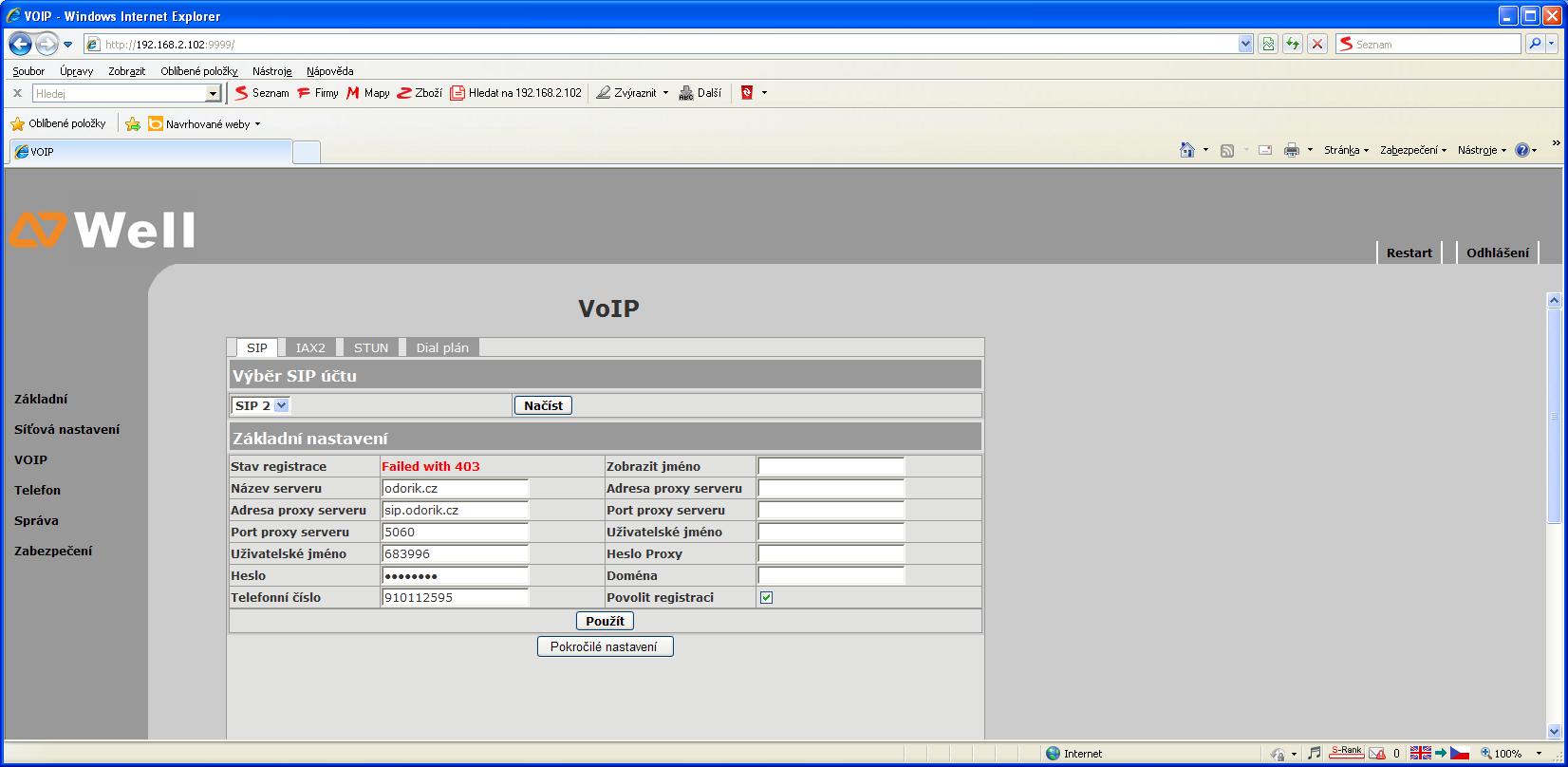
Task: Switch to the STUN tab
Action: 371,347
